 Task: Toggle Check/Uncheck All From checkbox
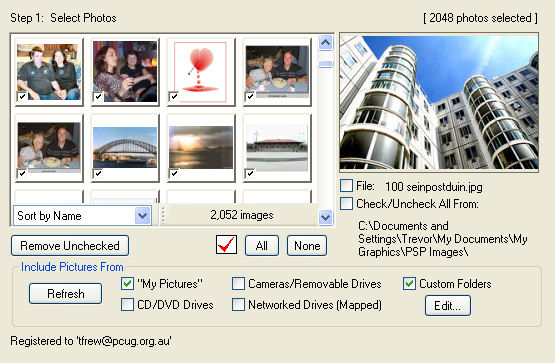(x=346, y=203)
